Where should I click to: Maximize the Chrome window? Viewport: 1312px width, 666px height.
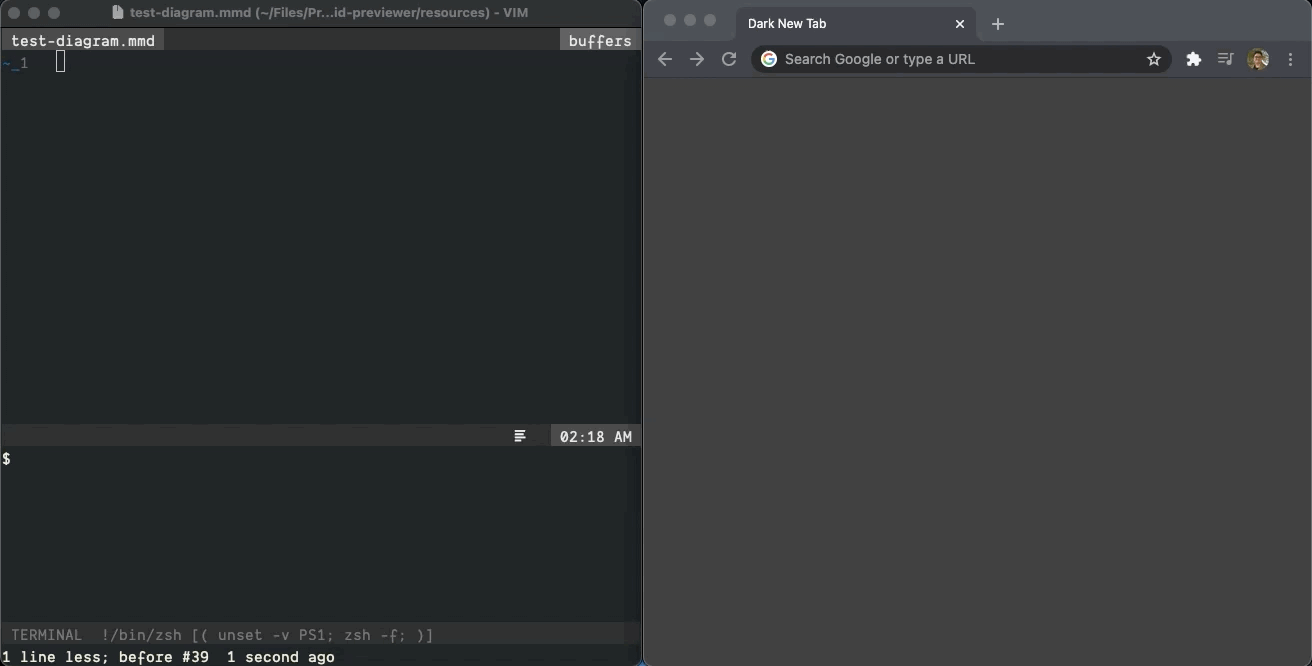pos(710,20)
